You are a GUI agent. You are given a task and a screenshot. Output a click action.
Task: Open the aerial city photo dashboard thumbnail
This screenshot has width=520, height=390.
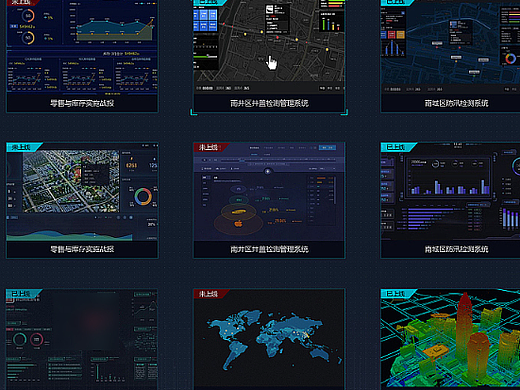[x=82, y=192]
